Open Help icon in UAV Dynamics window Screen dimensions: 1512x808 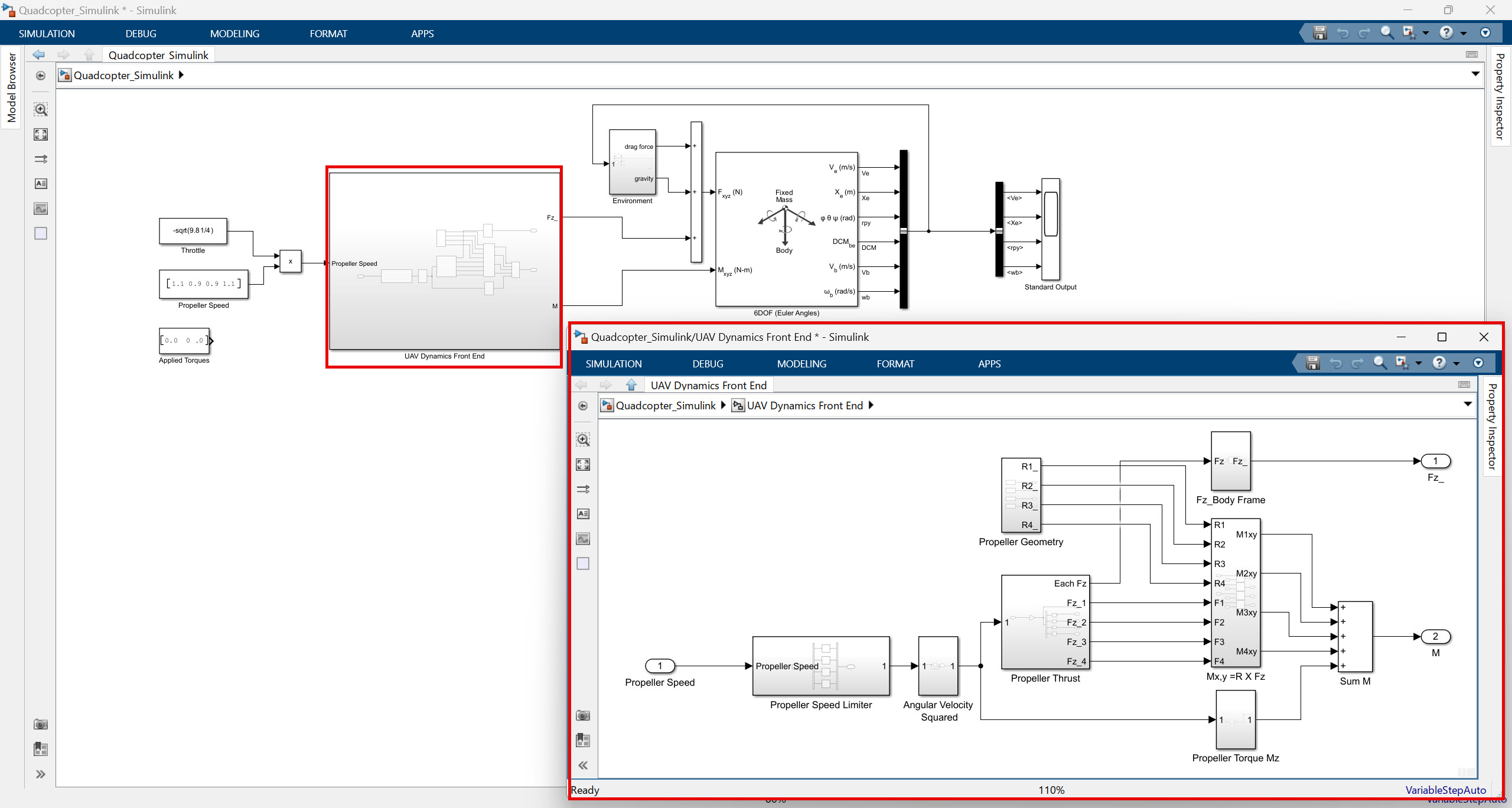(x=1439, y=363)
